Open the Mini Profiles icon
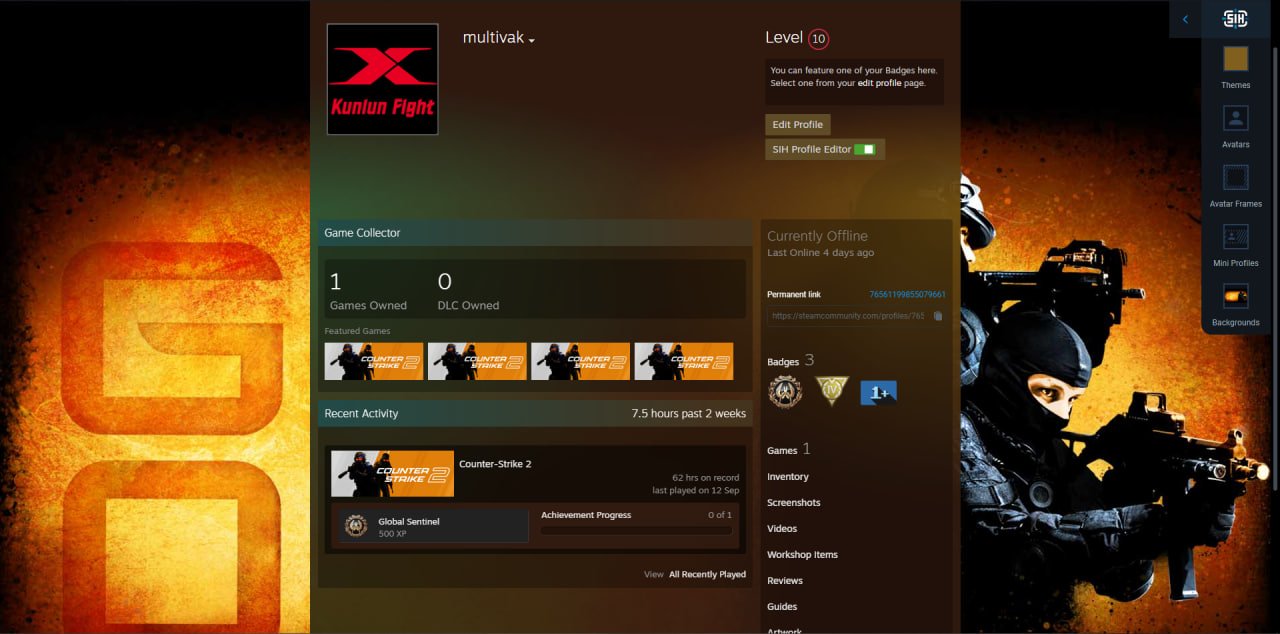Screen dimensions: 1280x634 pos(1235,237)
